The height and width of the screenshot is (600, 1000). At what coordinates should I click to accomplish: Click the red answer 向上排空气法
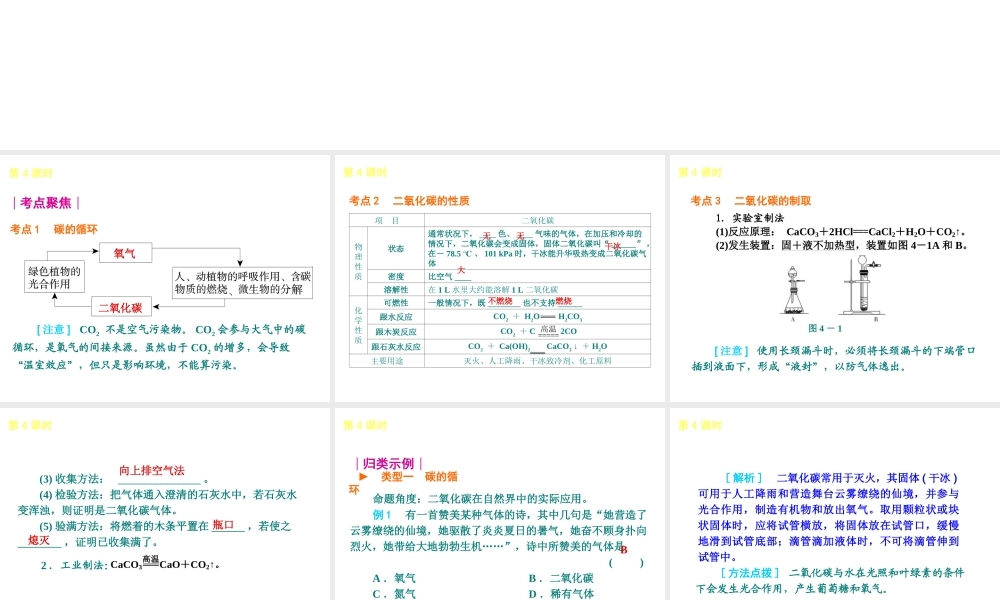click(x=152, y=471)
